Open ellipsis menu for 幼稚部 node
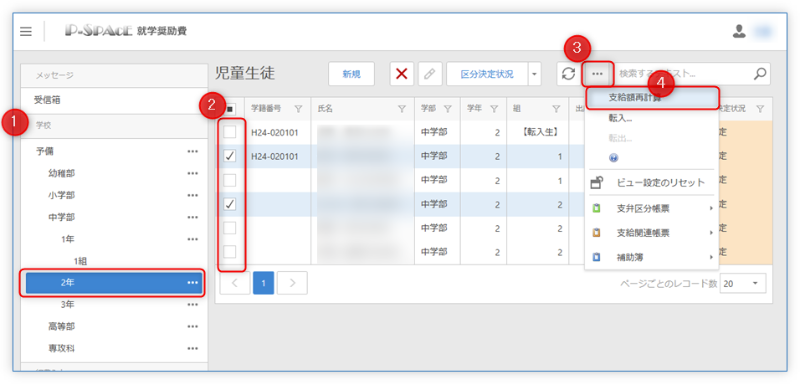Screen dimensions: 800x384 192,173
